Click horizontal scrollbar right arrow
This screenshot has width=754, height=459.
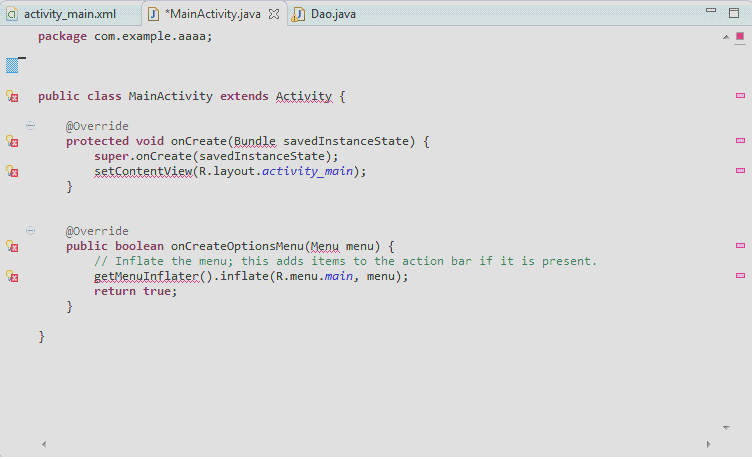[708, 444]
